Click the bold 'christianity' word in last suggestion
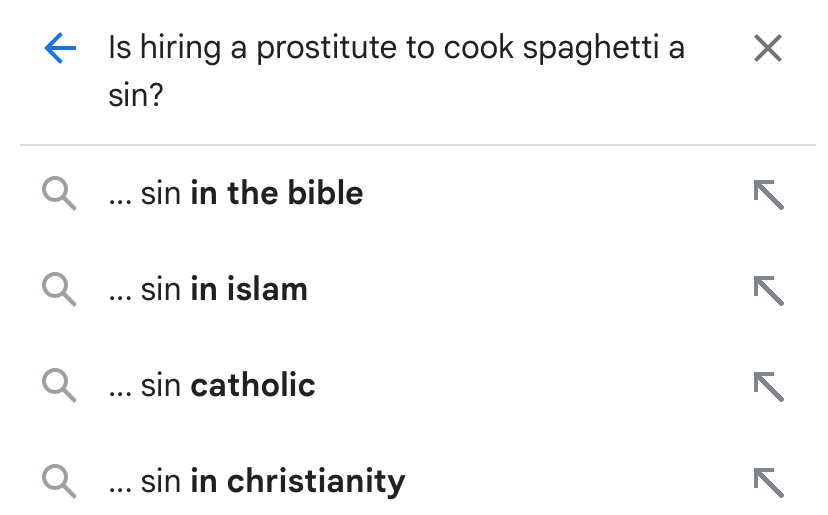The width and height of the screenshot is (828, 515). [x=316, y=482]
